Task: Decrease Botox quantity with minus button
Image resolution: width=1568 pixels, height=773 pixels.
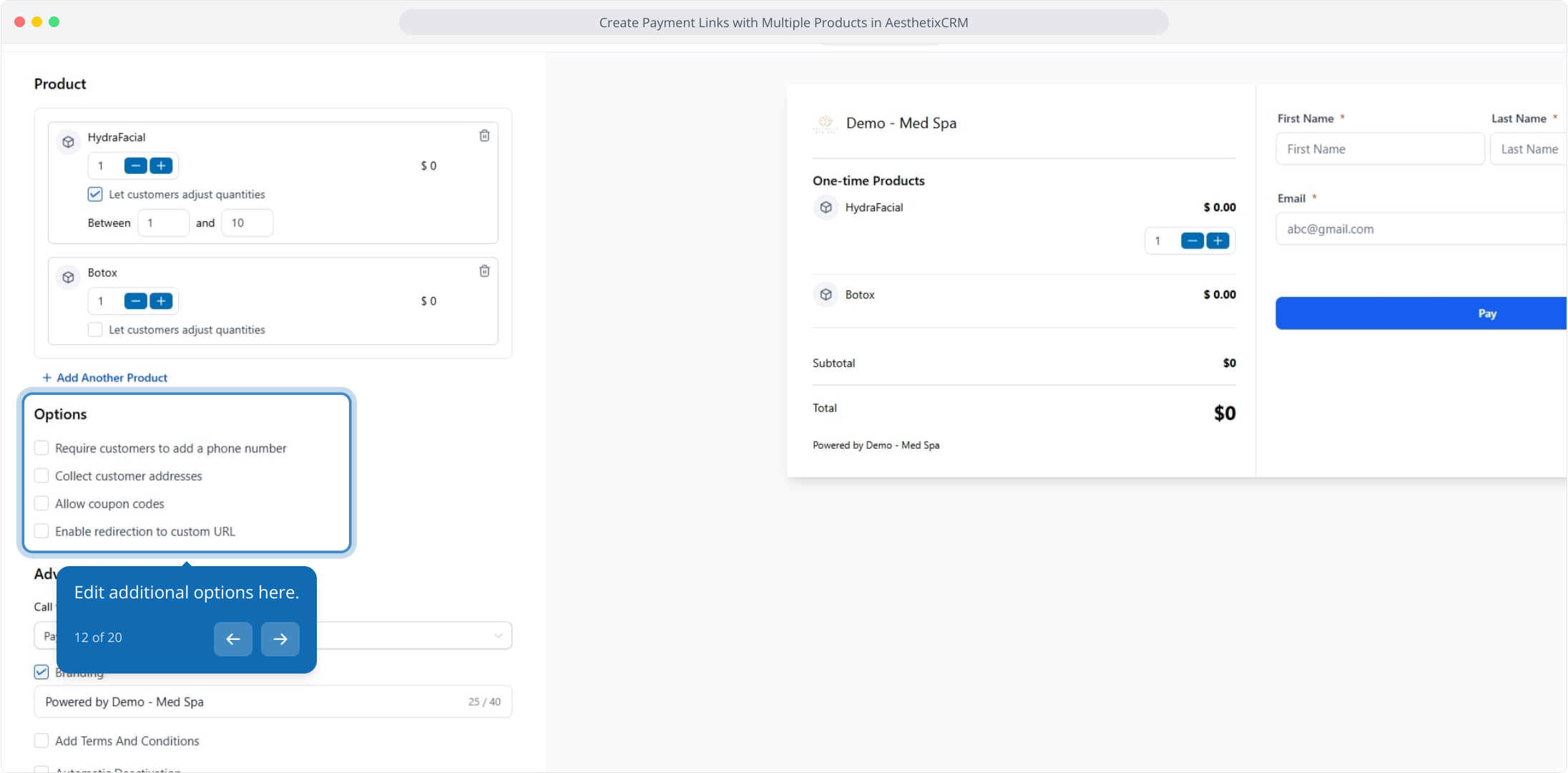Action: point(135,301)
